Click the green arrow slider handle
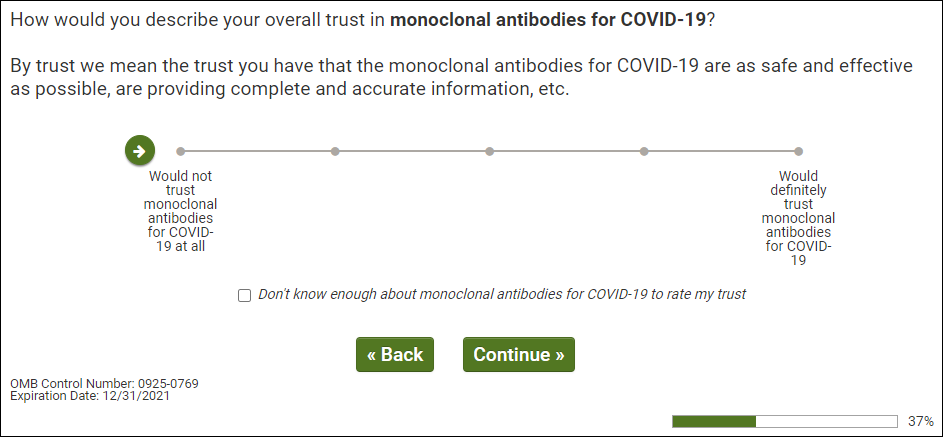Screen dimensions: 943x437 click(140, 151)
